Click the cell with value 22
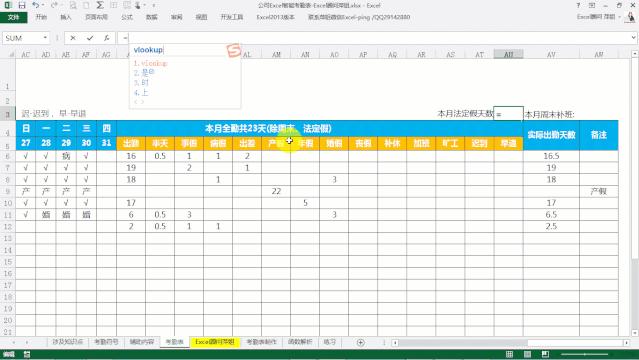Image resolution: width=639 pixels, height=360 pixels. point(276,191)
